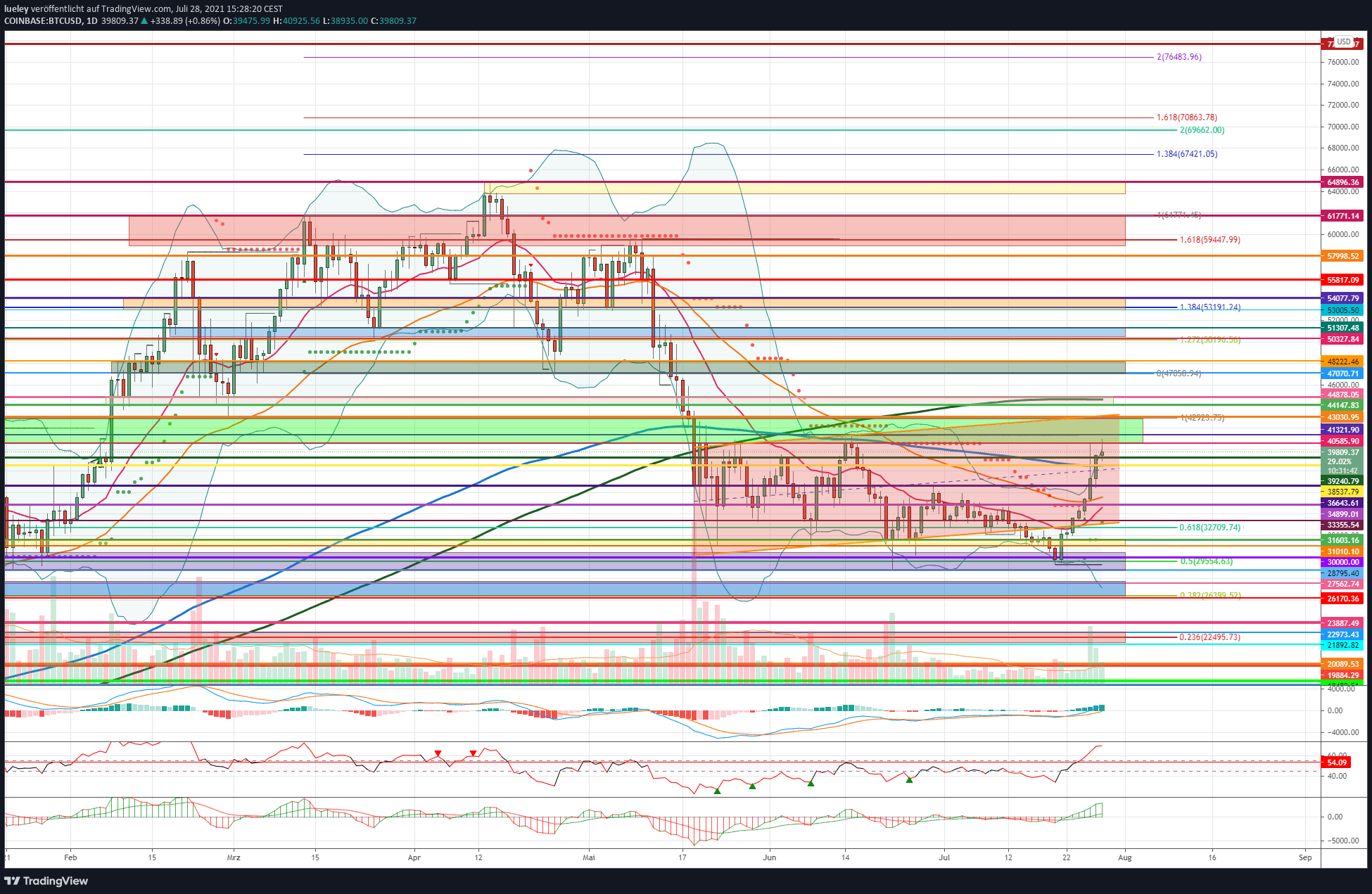Click the Mai date on time axis
This screenshot has height=894, width=1372.
click(x=589, y=857)
